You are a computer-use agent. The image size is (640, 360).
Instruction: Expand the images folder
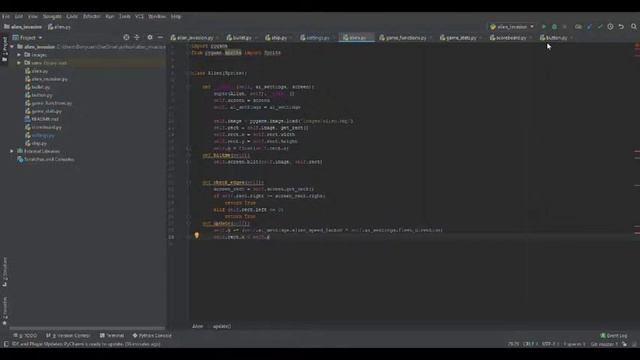[19, 55]
